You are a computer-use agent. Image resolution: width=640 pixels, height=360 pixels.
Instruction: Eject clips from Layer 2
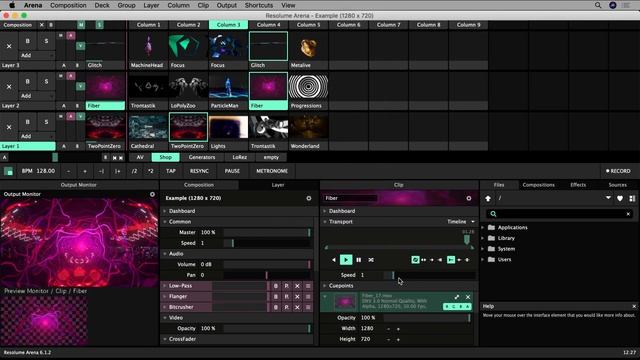pos(9,87)
